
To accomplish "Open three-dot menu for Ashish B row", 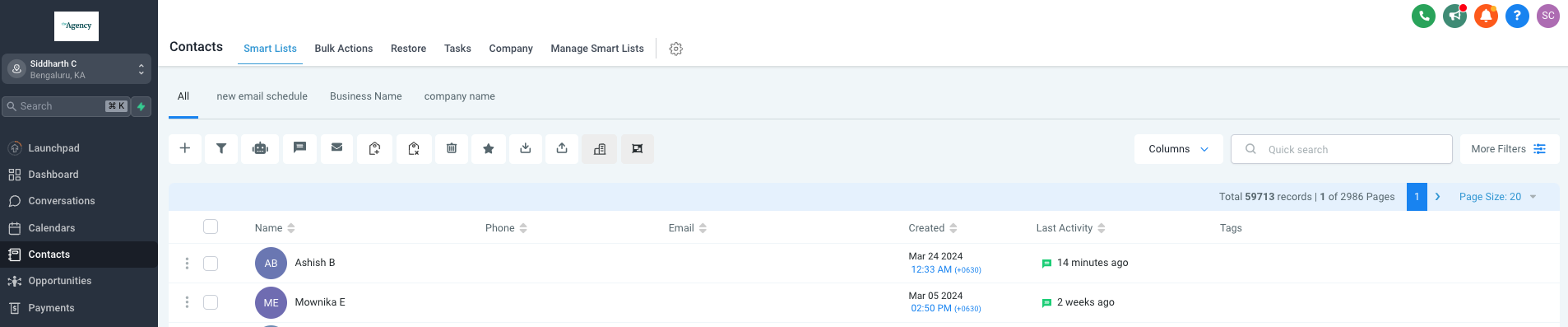I will point(187,264).
